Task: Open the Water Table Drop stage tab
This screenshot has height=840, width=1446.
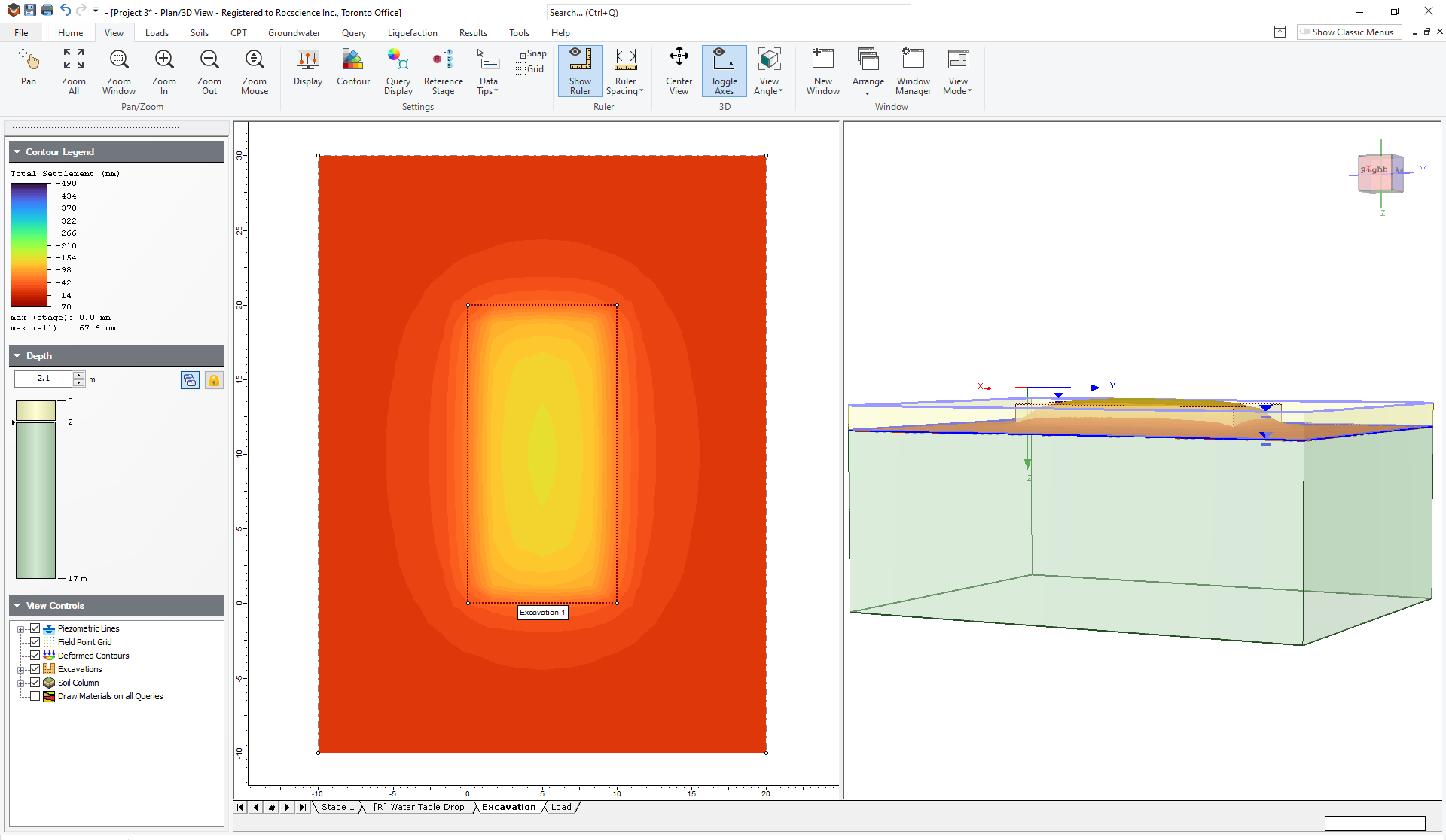Action: [x=419, y=807]
